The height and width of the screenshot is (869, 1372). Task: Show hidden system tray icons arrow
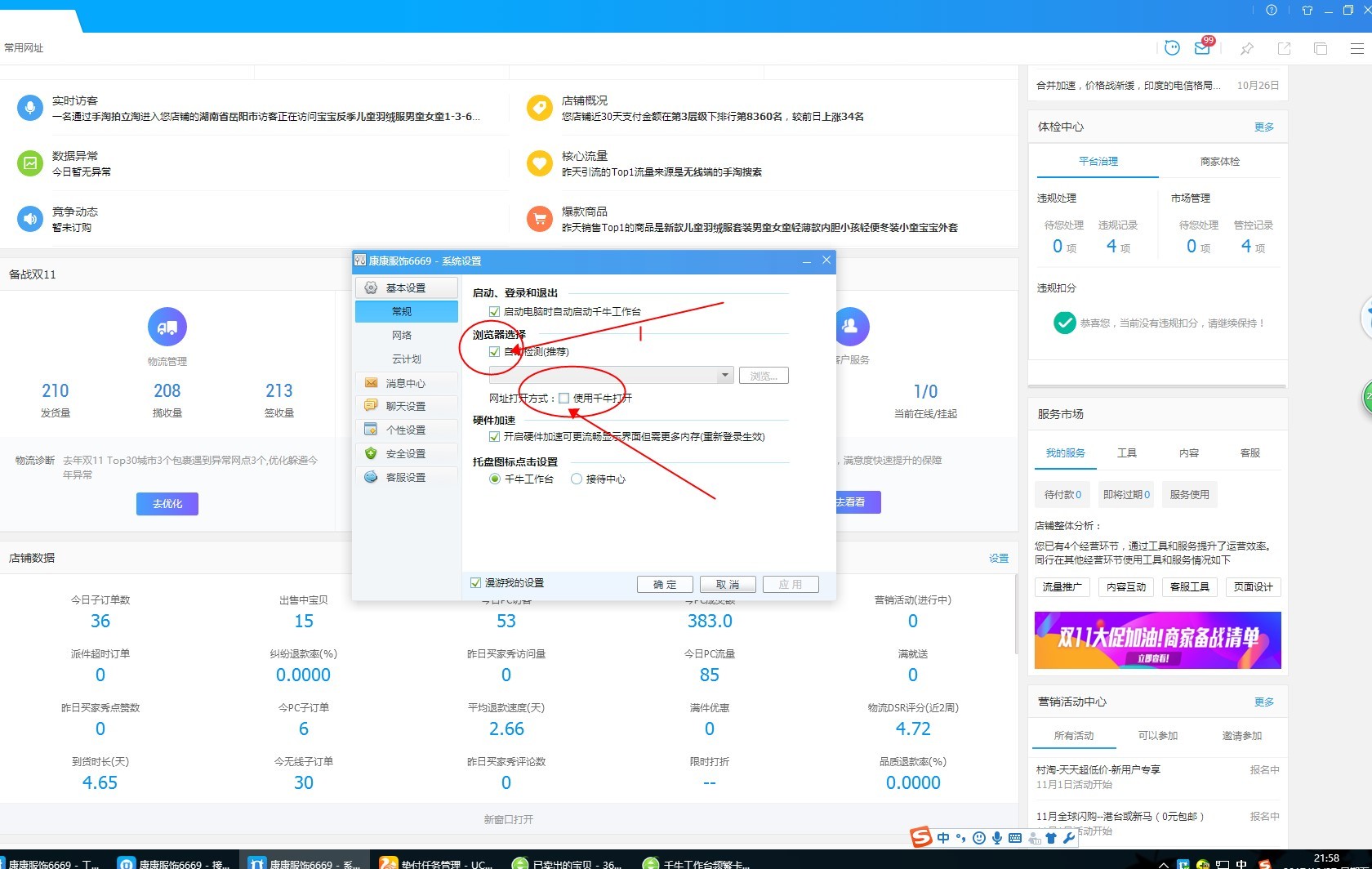point(1163,864)
